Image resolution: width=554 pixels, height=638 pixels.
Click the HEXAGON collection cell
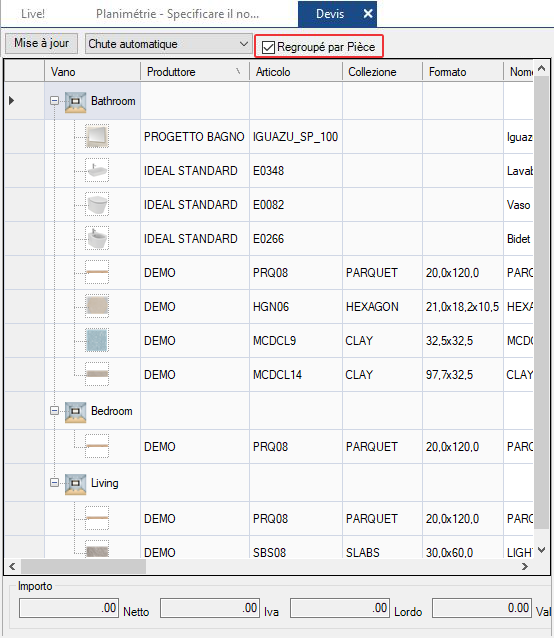[382, 307]
